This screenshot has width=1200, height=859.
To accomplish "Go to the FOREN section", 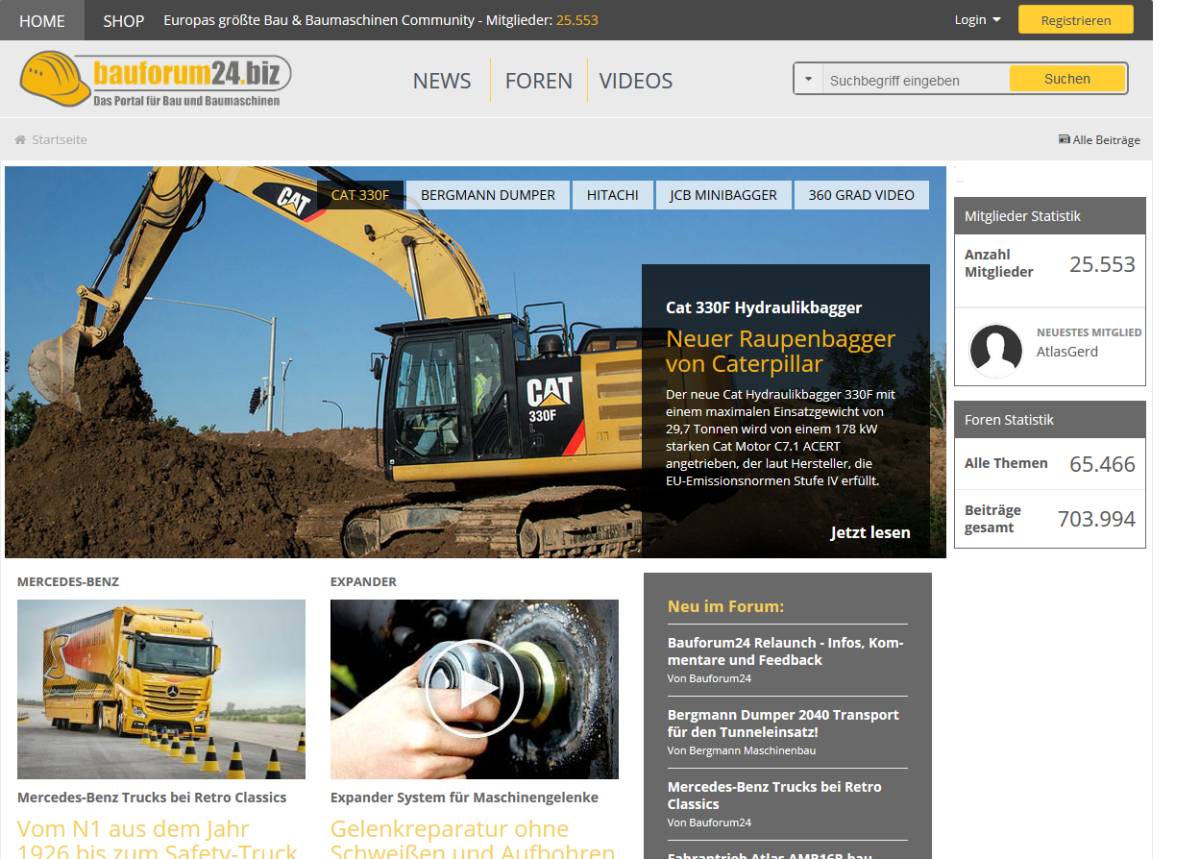I will (x=539, y=81).
